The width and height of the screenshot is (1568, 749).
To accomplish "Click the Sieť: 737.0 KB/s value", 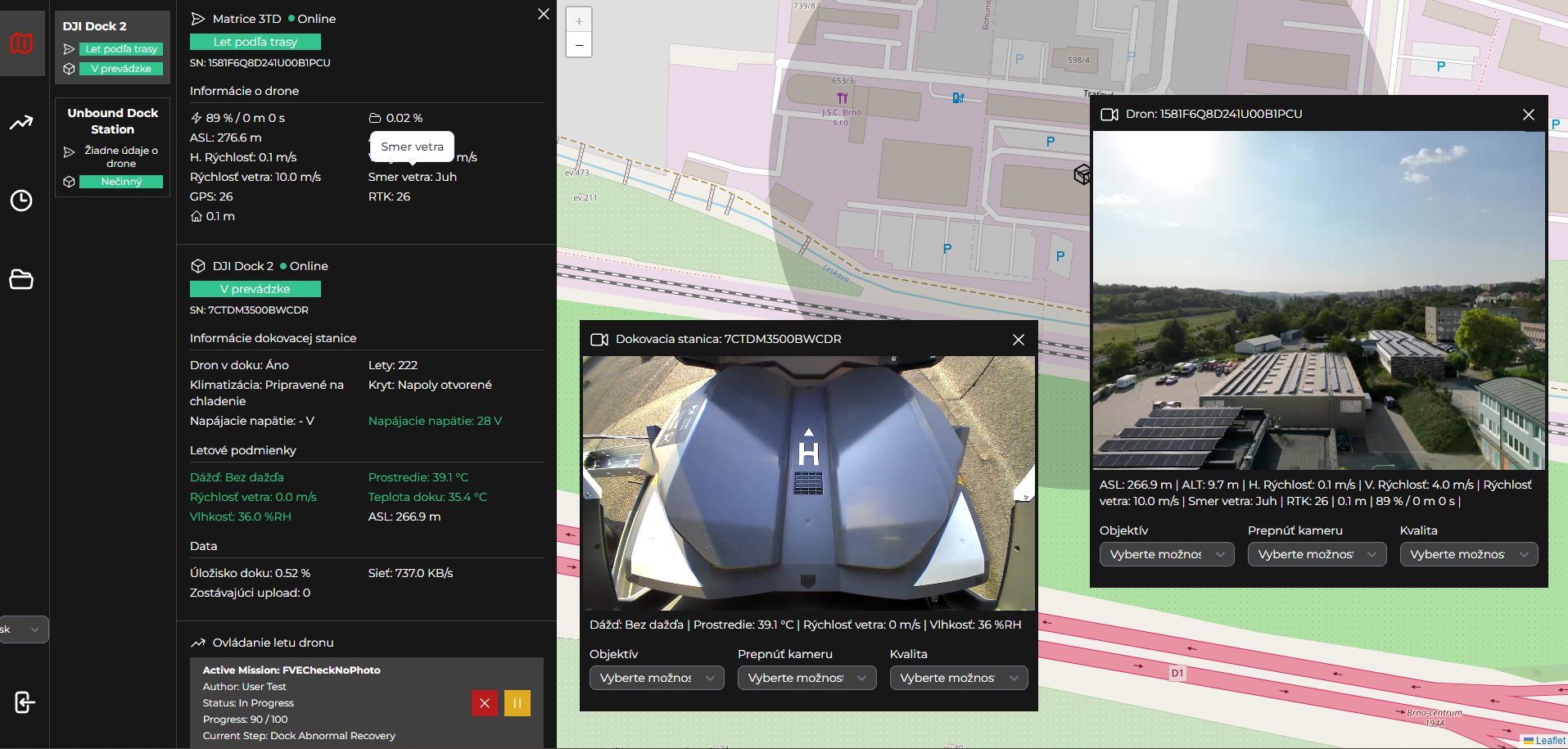I will pyautogui.click(x=411, y=573).
